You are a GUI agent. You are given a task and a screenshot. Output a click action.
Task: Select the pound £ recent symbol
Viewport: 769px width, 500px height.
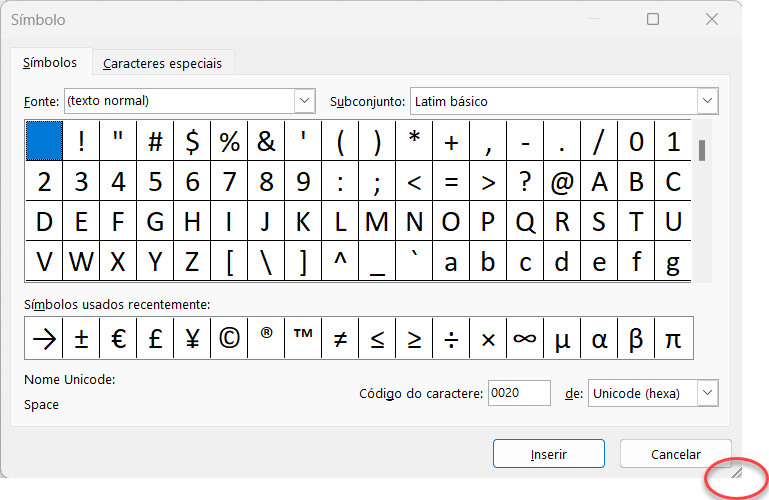click(x=155, y=338)
